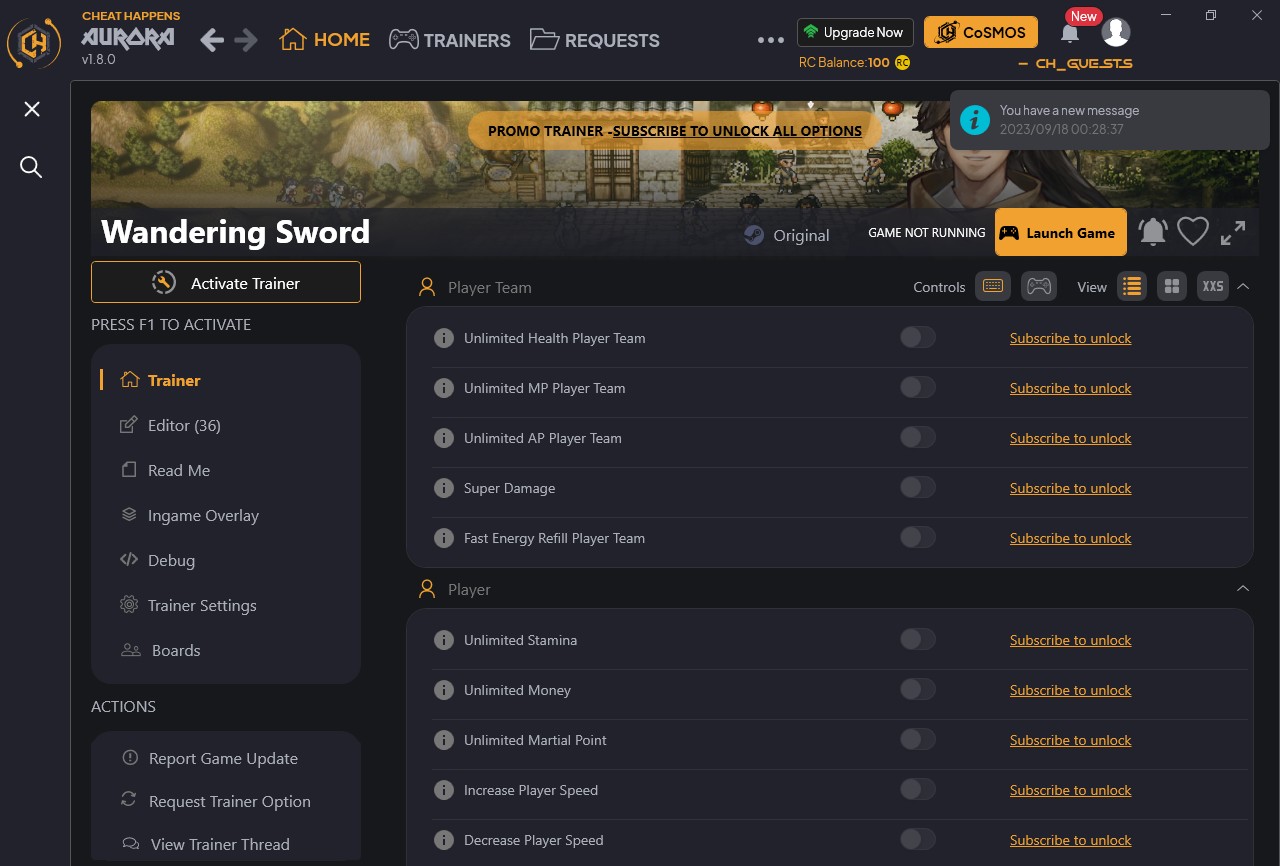Show info for Unlimited AP Player Team
This screenshot has height=866, width=1280.
tap(444, 438)
